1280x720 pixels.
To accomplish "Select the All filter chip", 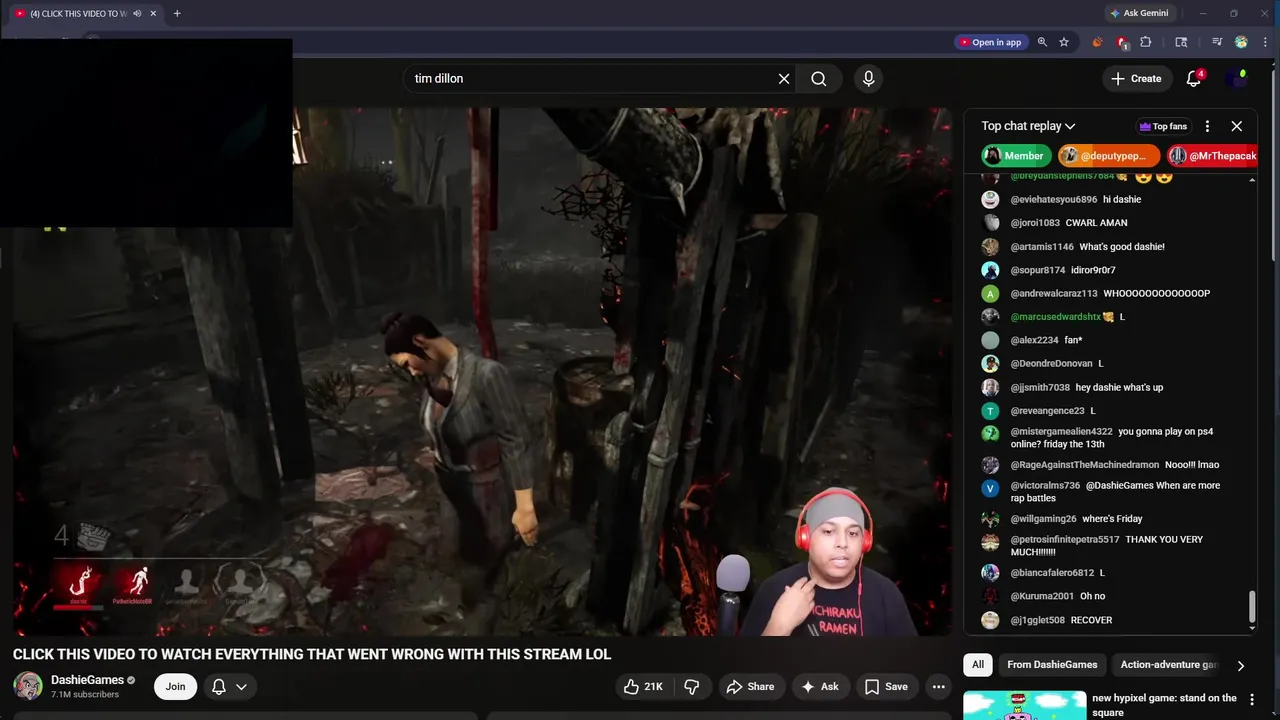I will coord(978,665).
